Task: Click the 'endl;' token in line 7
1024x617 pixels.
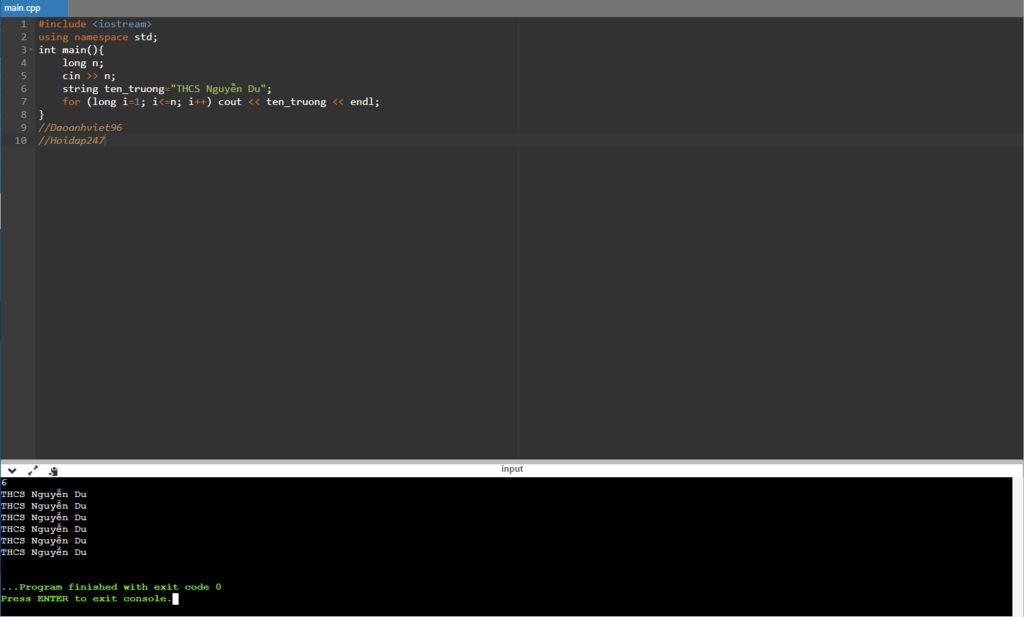Action: click(364, 102)
